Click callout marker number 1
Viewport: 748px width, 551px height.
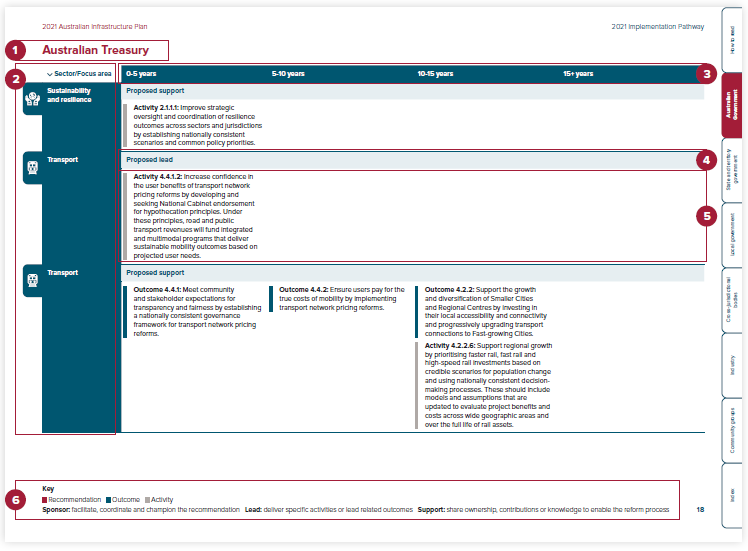point(14,50)
